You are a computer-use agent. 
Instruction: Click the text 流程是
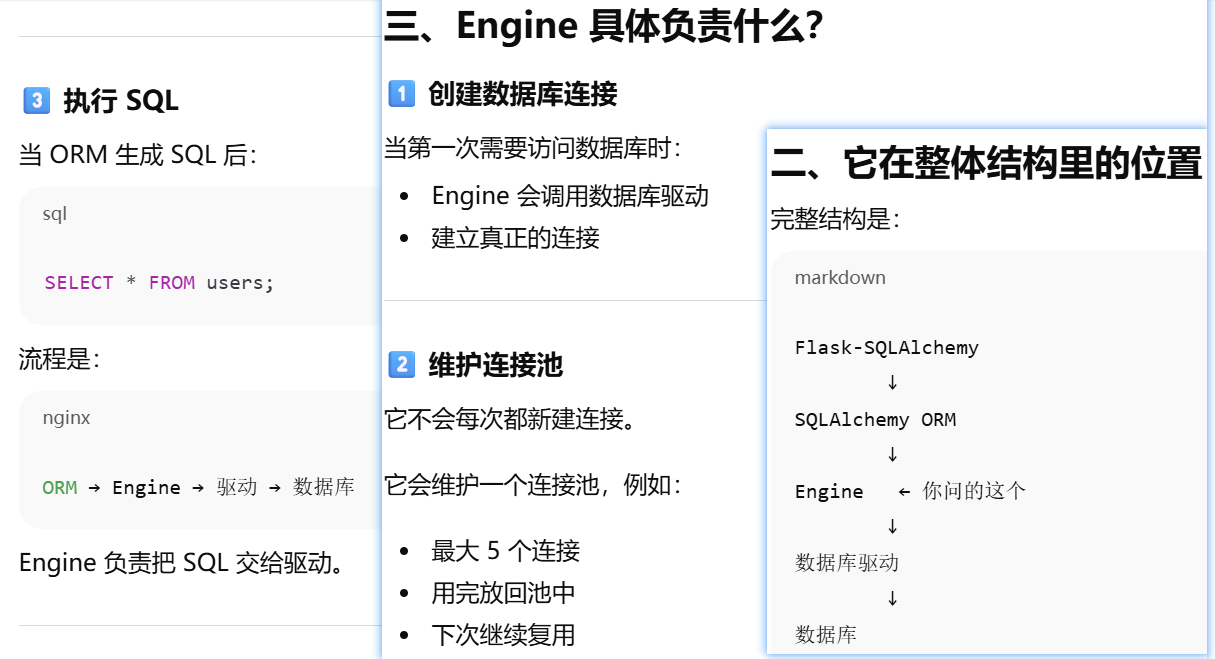coord(60,359)
